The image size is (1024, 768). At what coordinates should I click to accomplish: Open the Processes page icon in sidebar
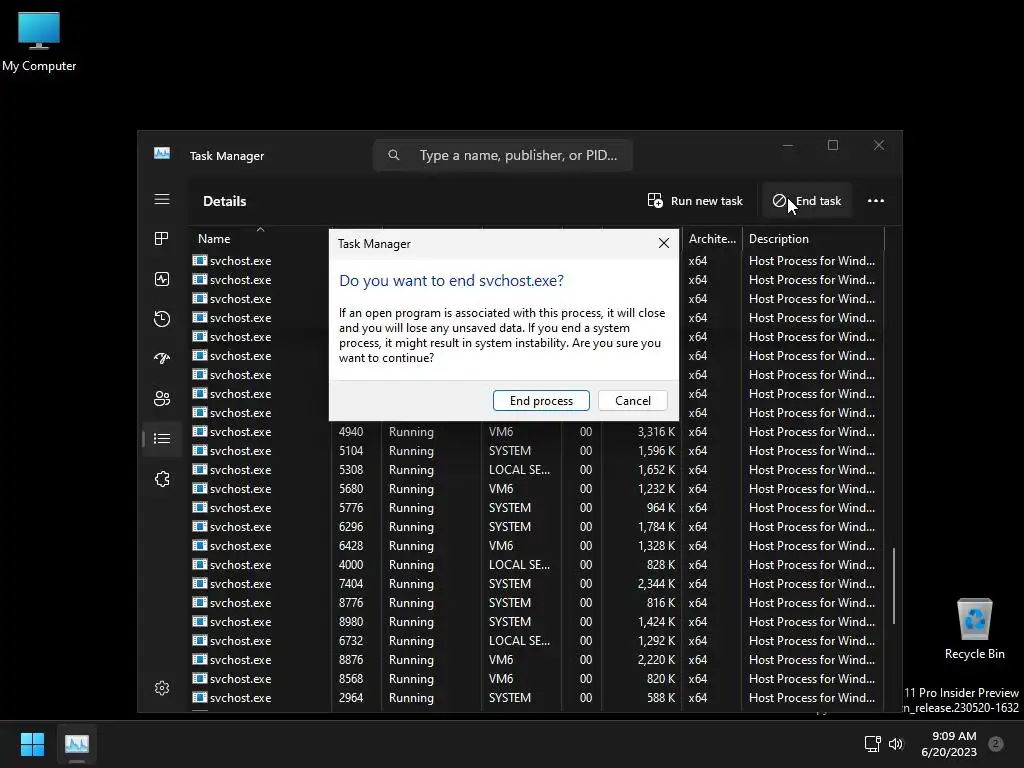coord(162,238)
